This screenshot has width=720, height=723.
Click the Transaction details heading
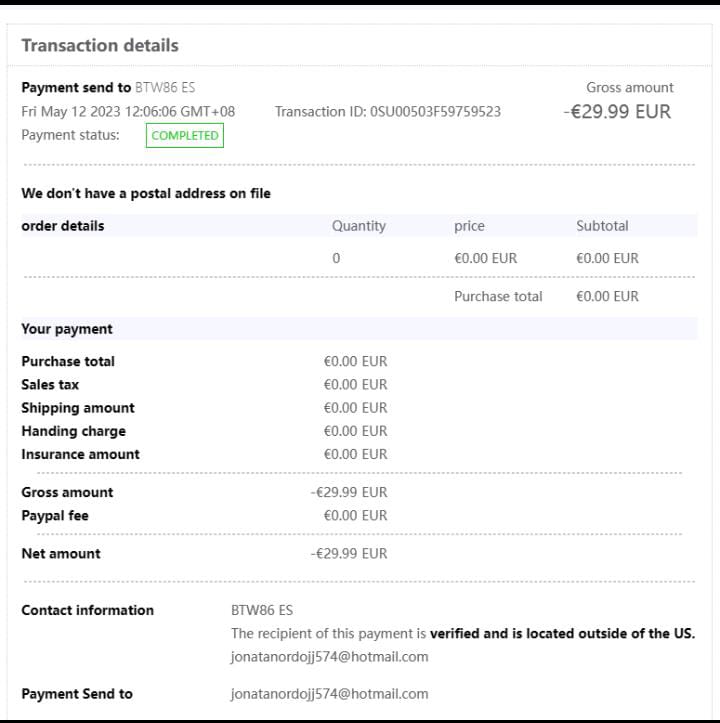pos(100,46)
